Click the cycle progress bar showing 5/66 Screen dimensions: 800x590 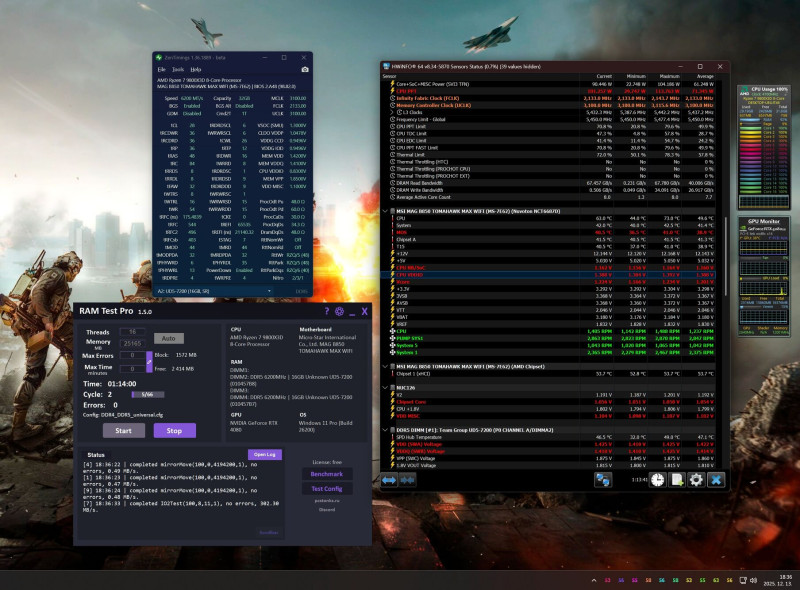(x=148, y=395)
